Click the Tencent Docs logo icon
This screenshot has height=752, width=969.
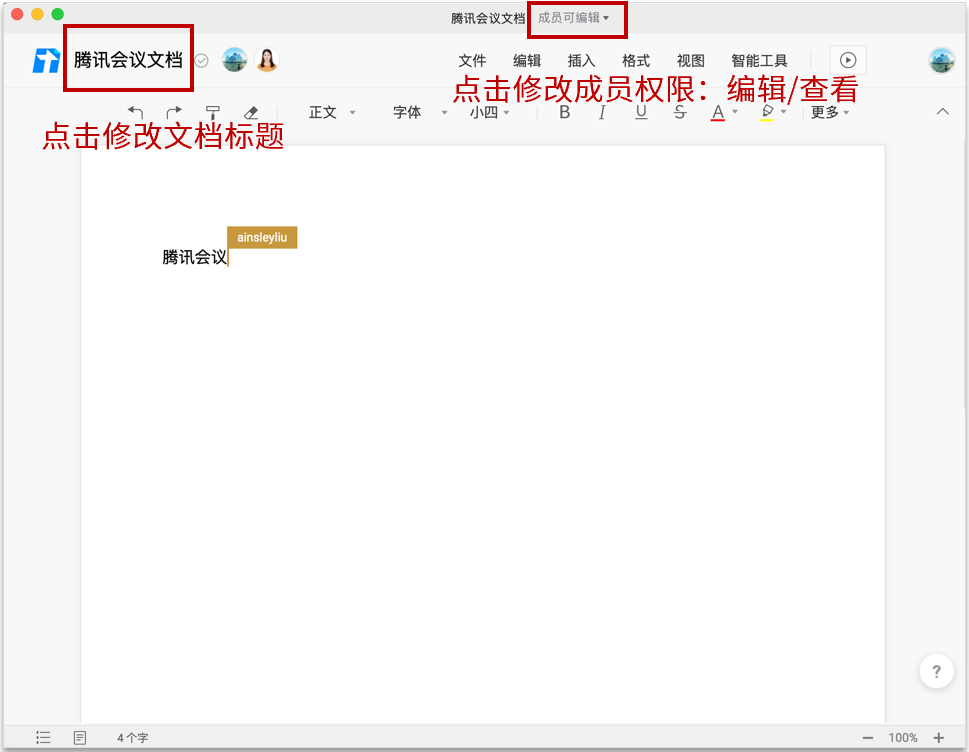(x=46, y=61)
